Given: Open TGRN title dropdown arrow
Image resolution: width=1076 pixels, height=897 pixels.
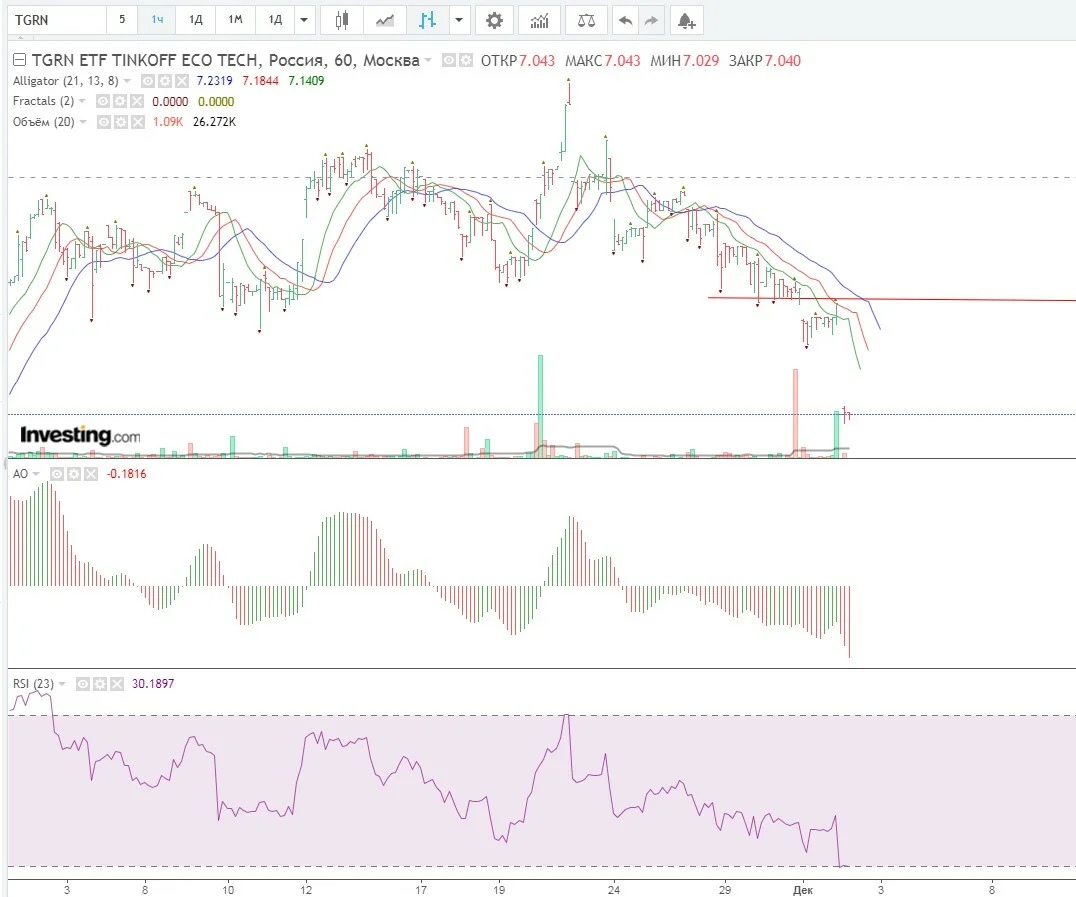Looking at the screenshot, I should (428, 60).
